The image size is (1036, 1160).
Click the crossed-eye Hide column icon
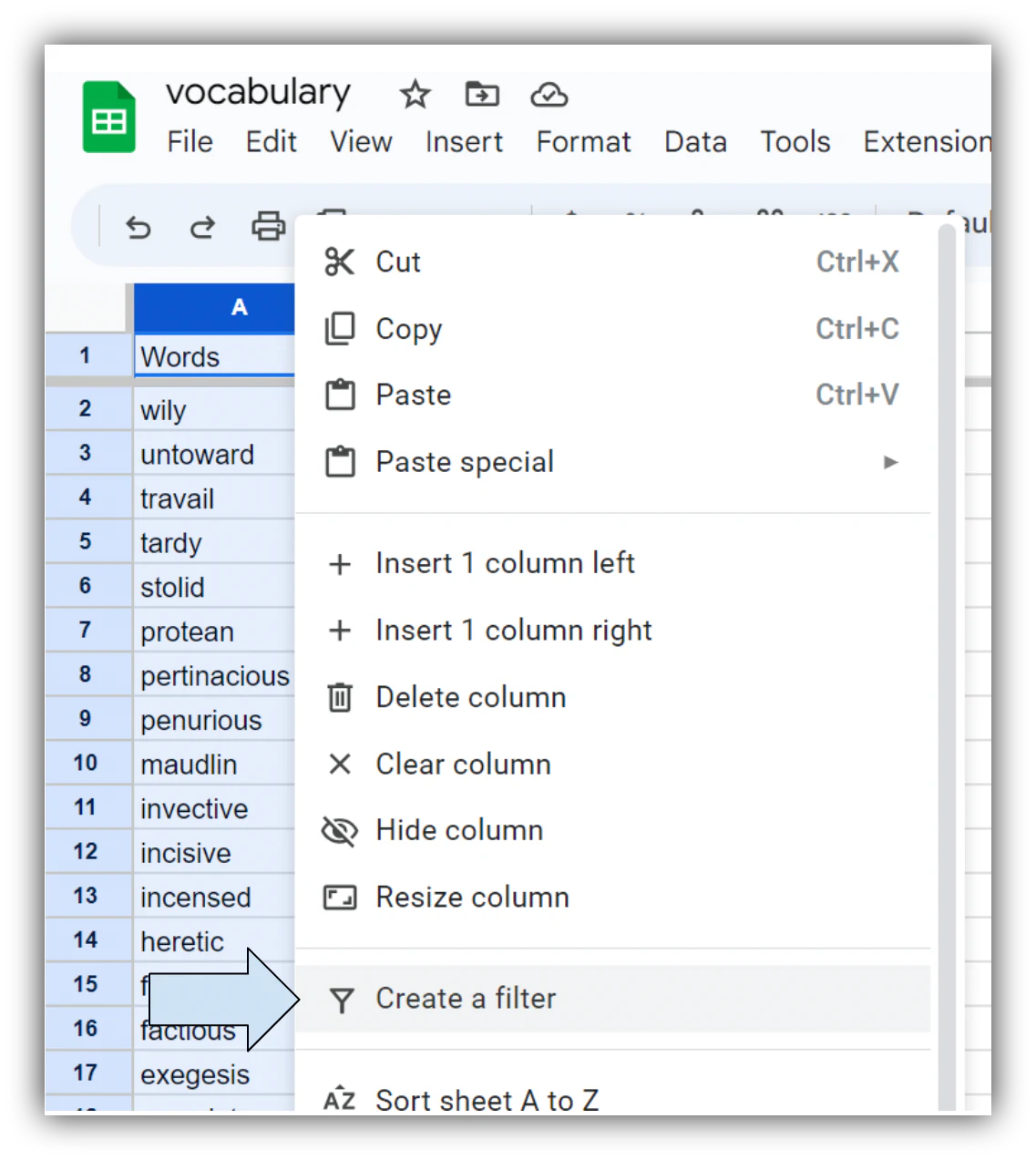340,830
